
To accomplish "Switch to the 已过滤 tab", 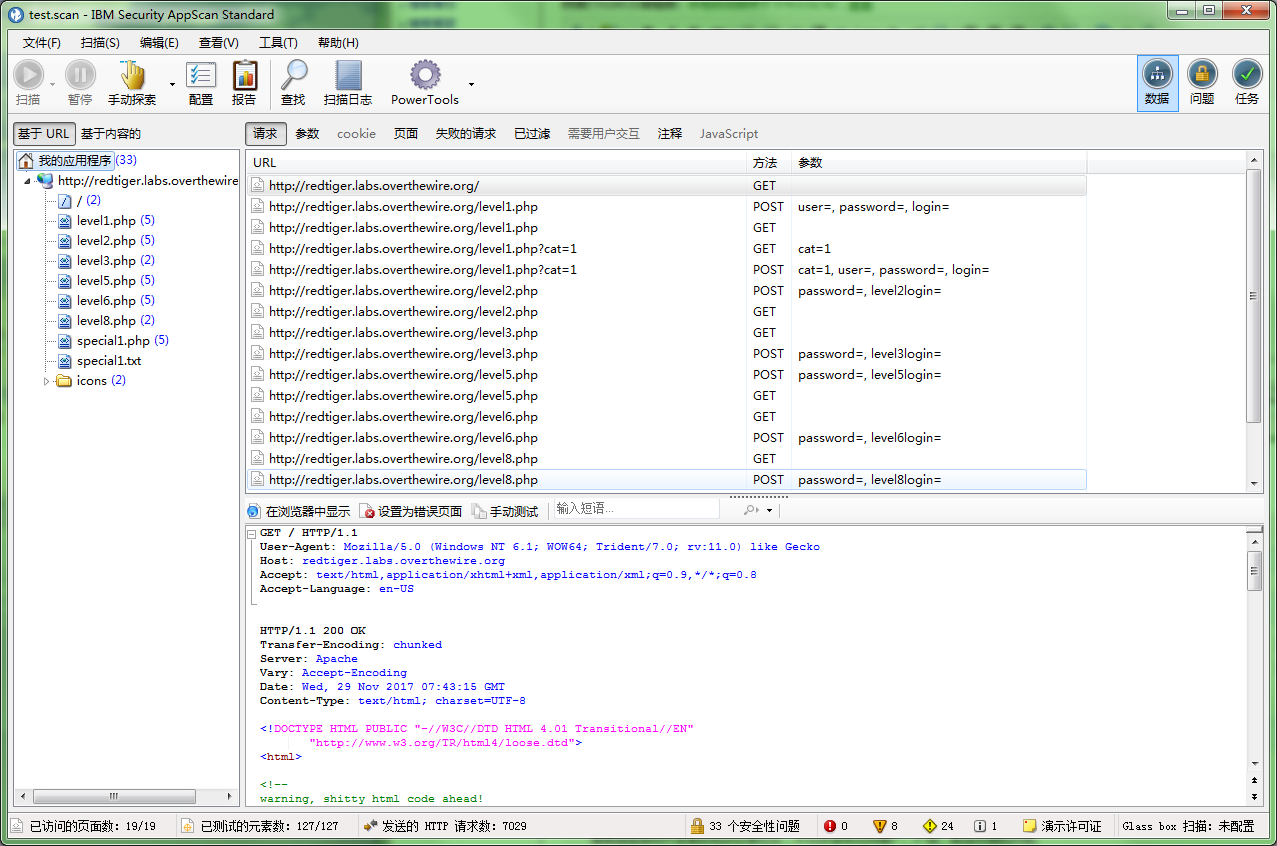I will (x=532, y=134).
